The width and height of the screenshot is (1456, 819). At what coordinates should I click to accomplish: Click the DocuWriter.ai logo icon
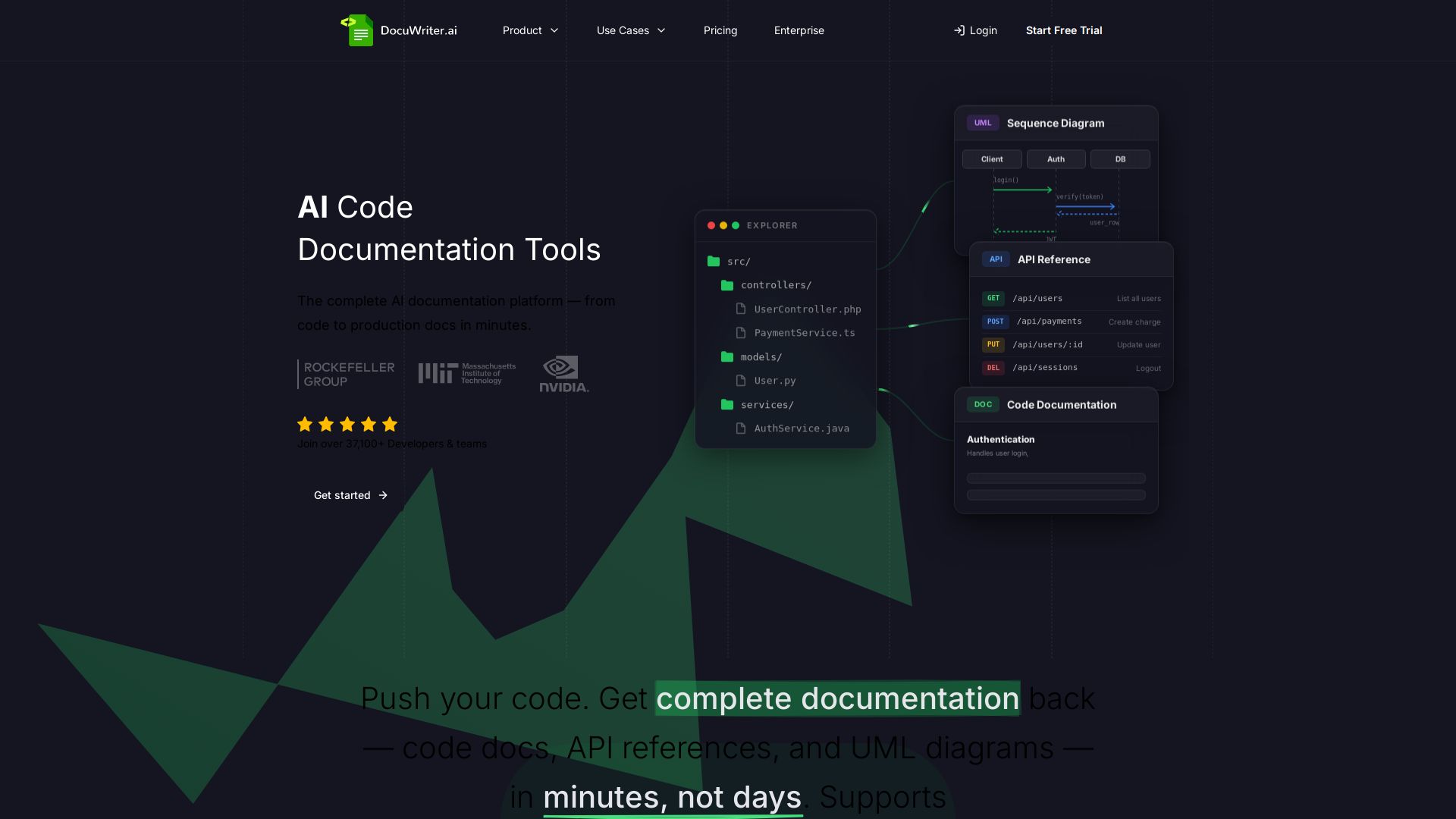[x=359, y=30]
